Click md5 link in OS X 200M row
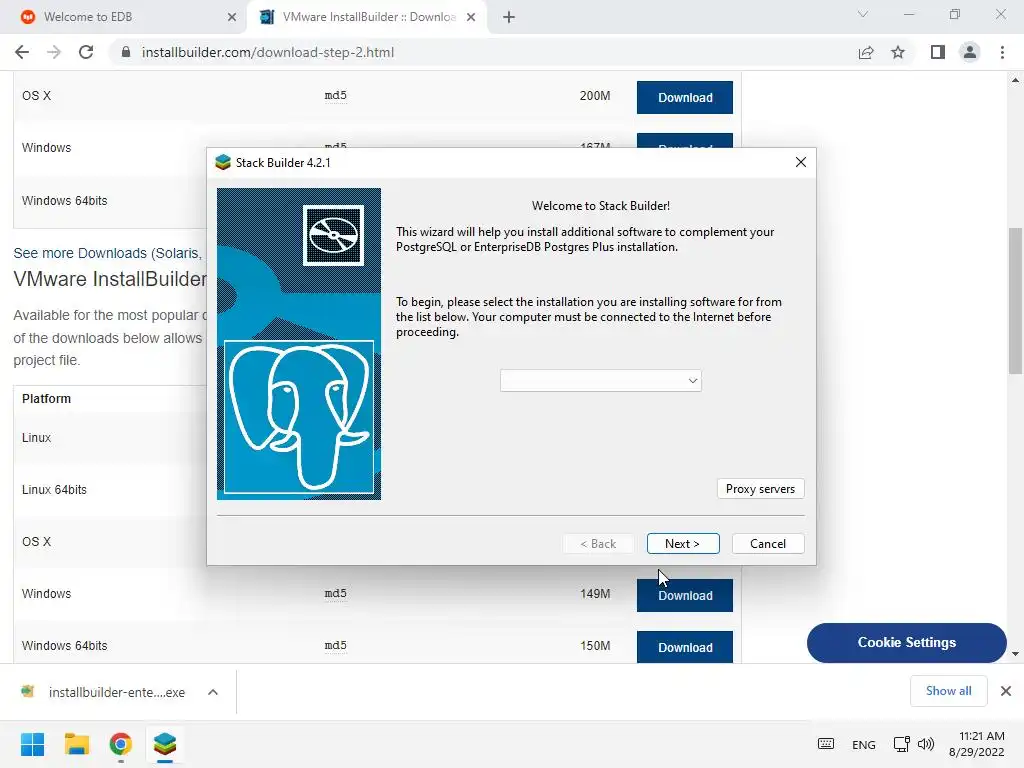 336,95
